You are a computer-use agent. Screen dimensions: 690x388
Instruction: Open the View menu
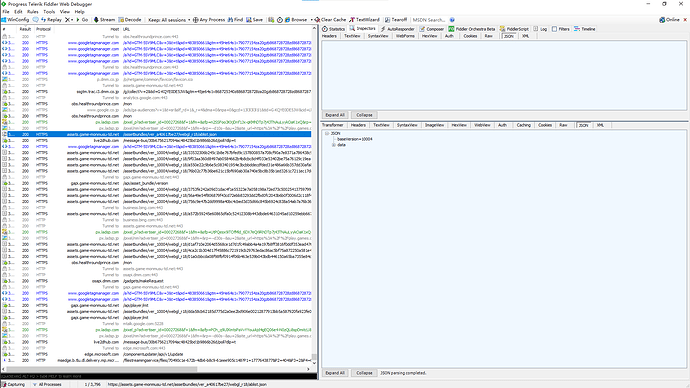(x=65, y=12)
